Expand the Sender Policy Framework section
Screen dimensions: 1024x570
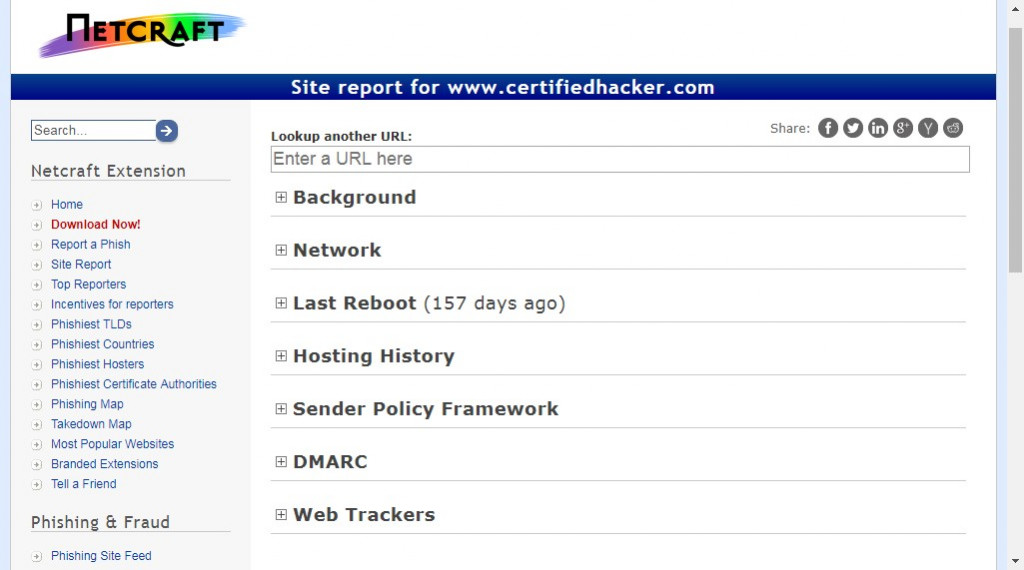point(281,409)
